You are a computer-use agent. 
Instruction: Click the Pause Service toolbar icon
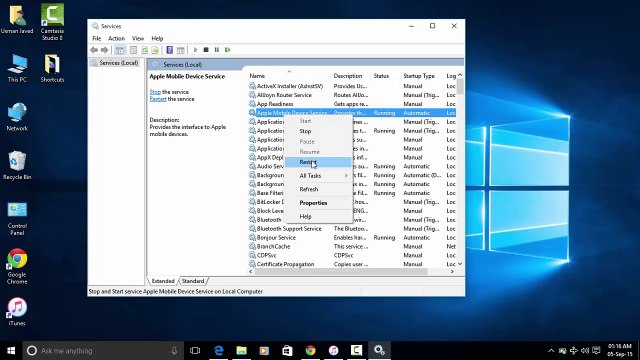(217, 50)
